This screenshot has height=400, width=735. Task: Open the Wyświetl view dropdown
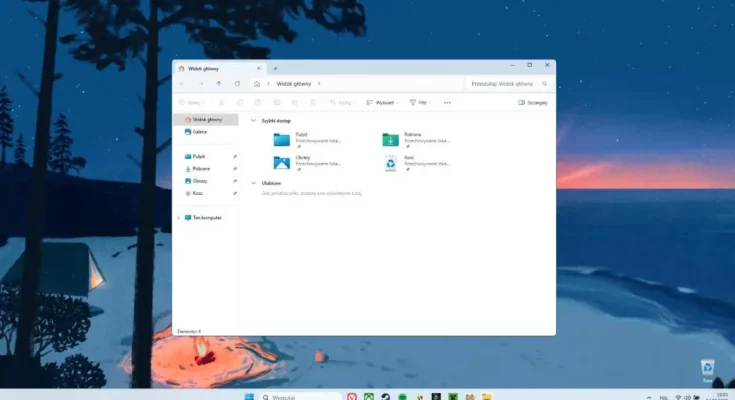(382, 103)
